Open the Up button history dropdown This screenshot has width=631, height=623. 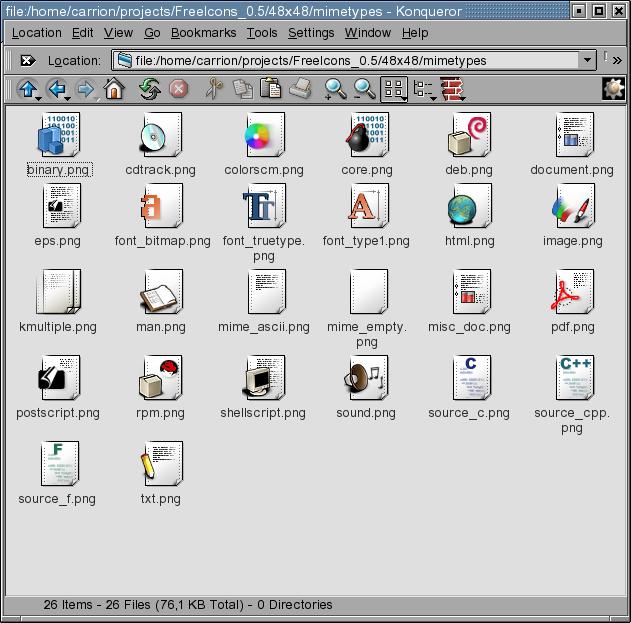tap(39, 99)
